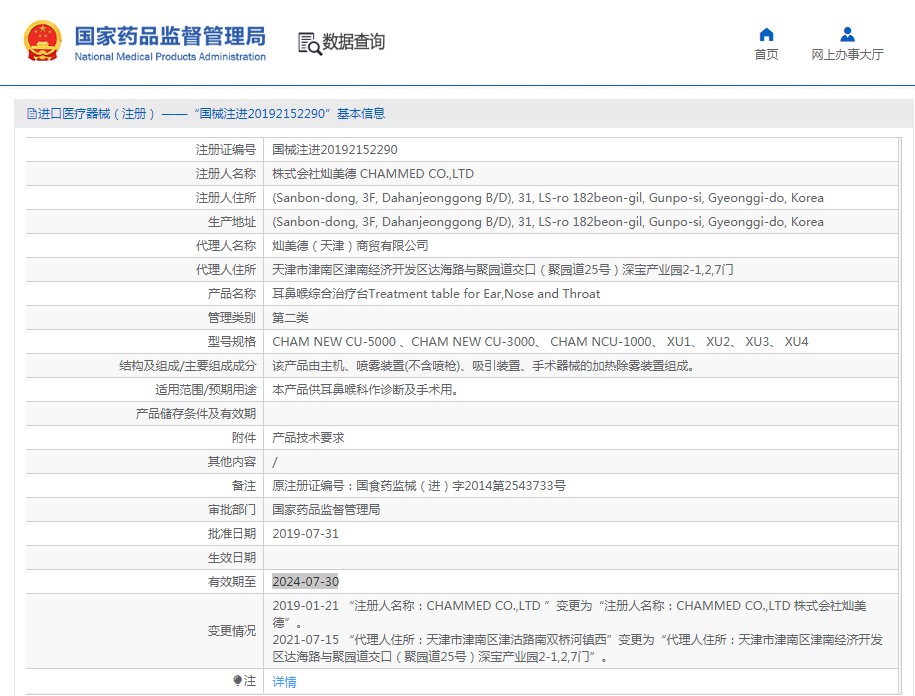This screenshot has width=915, height=696.
Task: Click the 网上办事大厅 user icon
Action: click(847, 34)
